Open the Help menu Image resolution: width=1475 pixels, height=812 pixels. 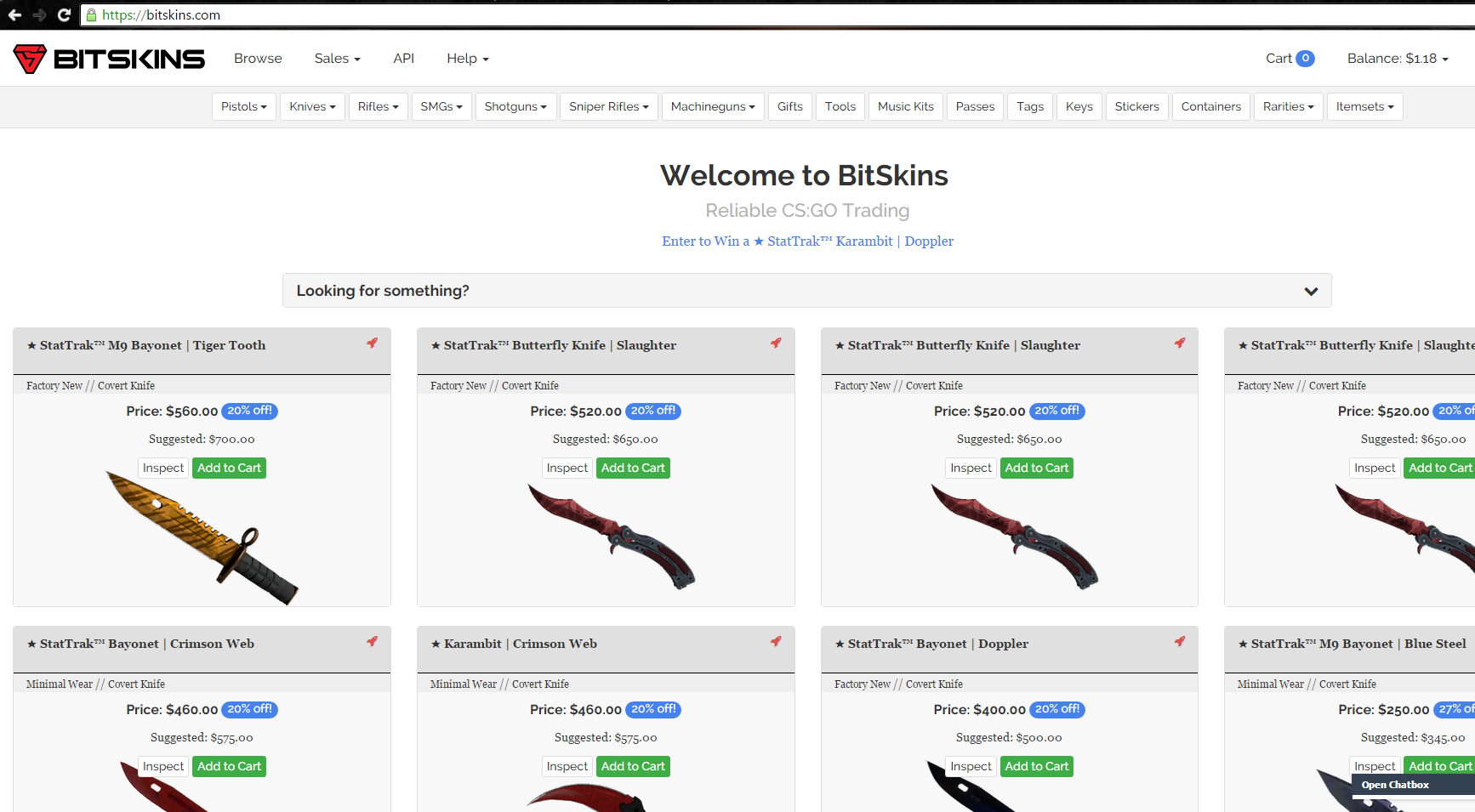tap(468, 59)
